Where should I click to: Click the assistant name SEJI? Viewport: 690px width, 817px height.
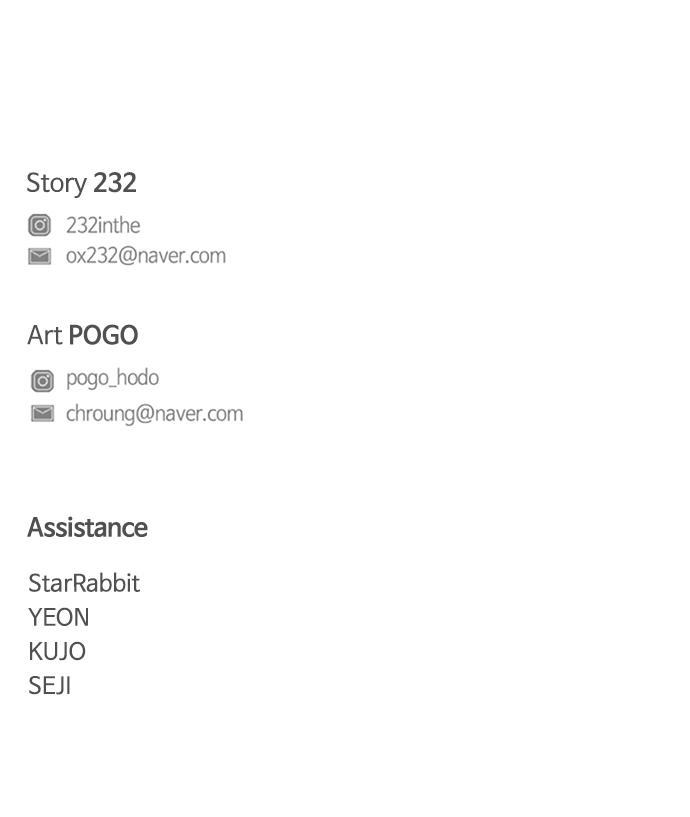(50, 686)
